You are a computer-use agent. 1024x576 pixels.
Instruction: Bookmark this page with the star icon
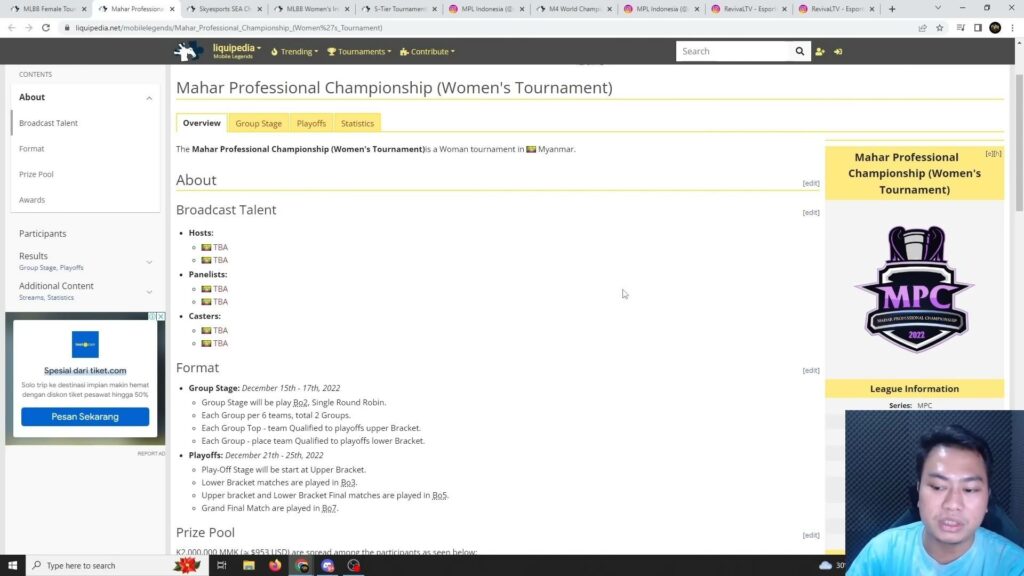tap(939, 28)
